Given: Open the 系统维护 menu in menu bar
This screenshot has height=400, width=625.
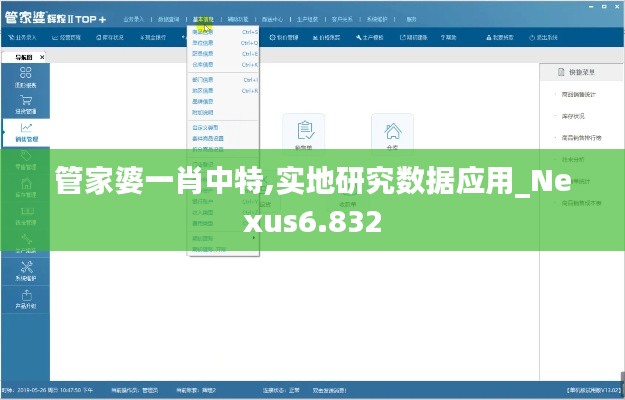Looking at the screenshot, I should click(377, 19).
